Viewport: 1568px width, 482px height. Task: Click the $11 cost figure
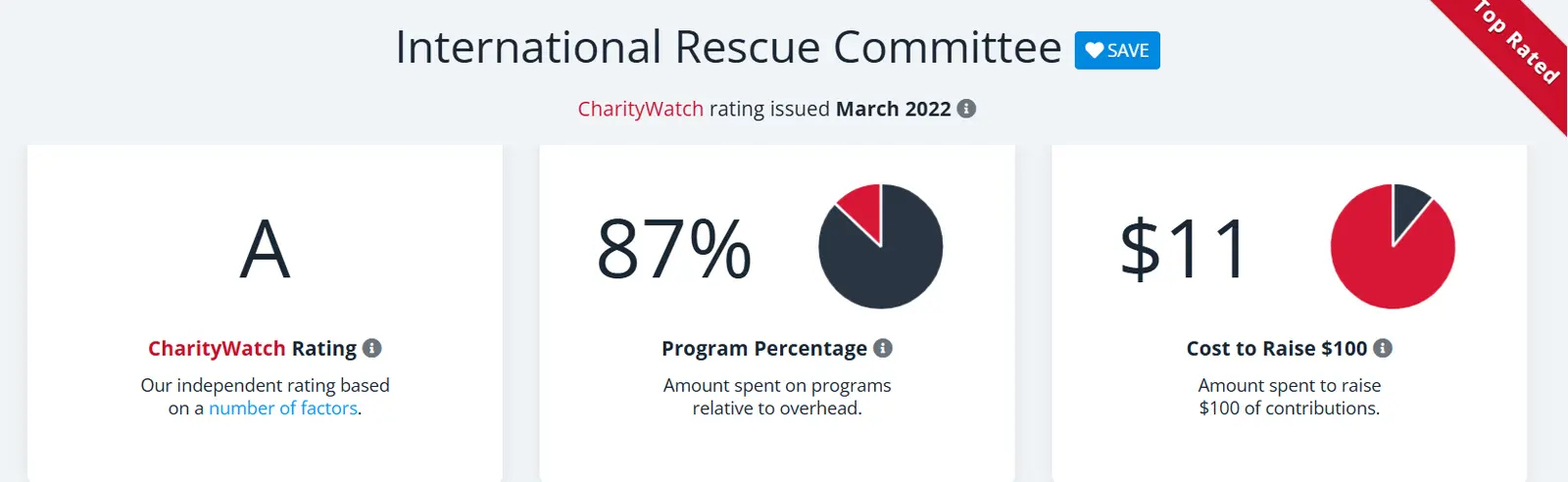tap(1185, 250)
